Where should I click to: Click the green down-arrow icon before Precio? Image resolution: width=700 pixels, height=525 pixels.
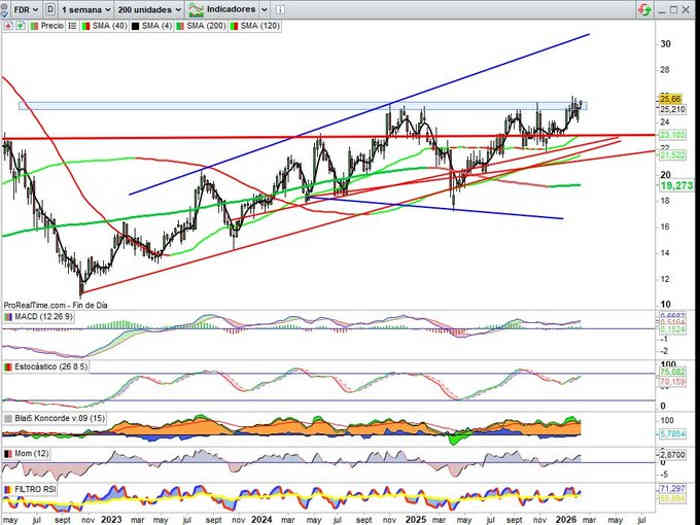coord(17,25)
